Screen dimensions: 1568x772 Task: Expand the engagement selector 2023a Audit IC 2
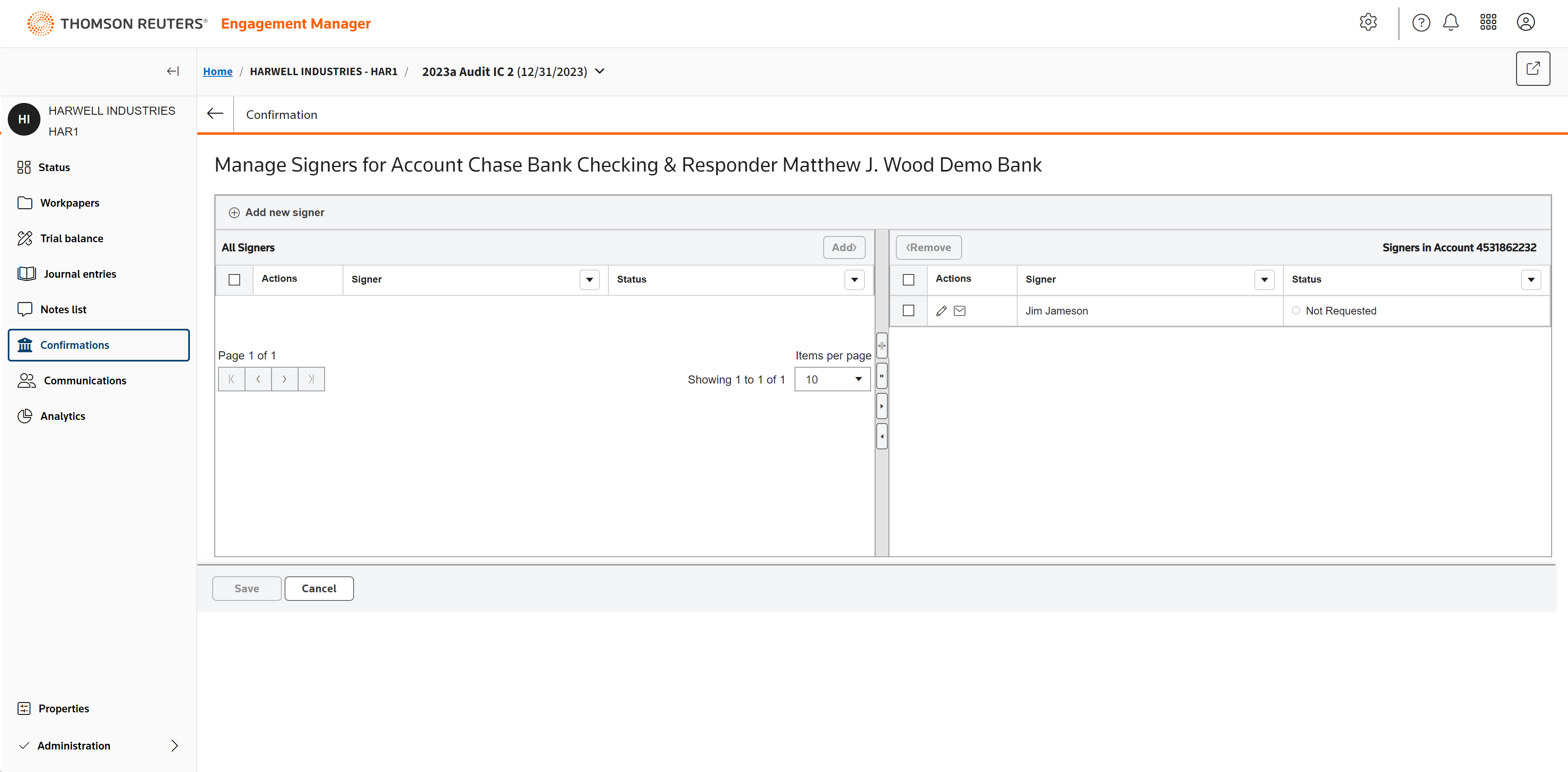coord(600,71)
